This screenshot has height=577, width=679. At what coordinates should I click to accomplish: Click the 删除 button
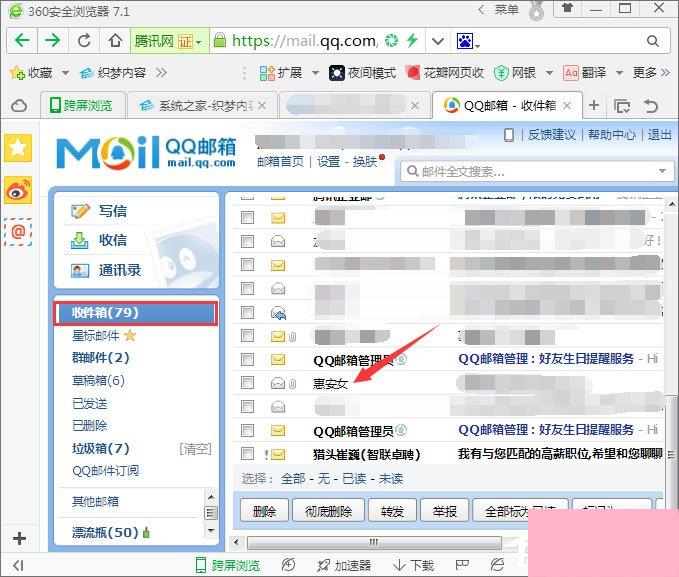[x=264, y=511]
